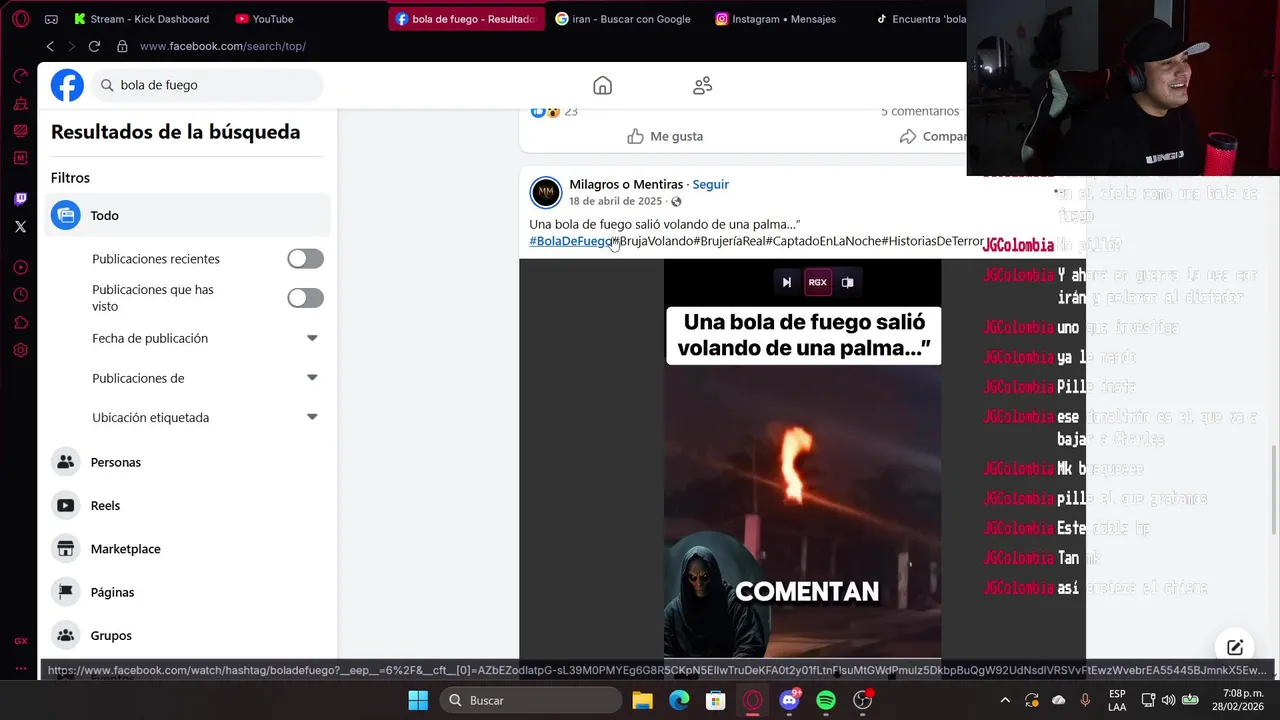The height and width of the screenshot is (720, 1280).
Task: Open the #BolaDeFuego hashtag link
Action: click(570, 241)
